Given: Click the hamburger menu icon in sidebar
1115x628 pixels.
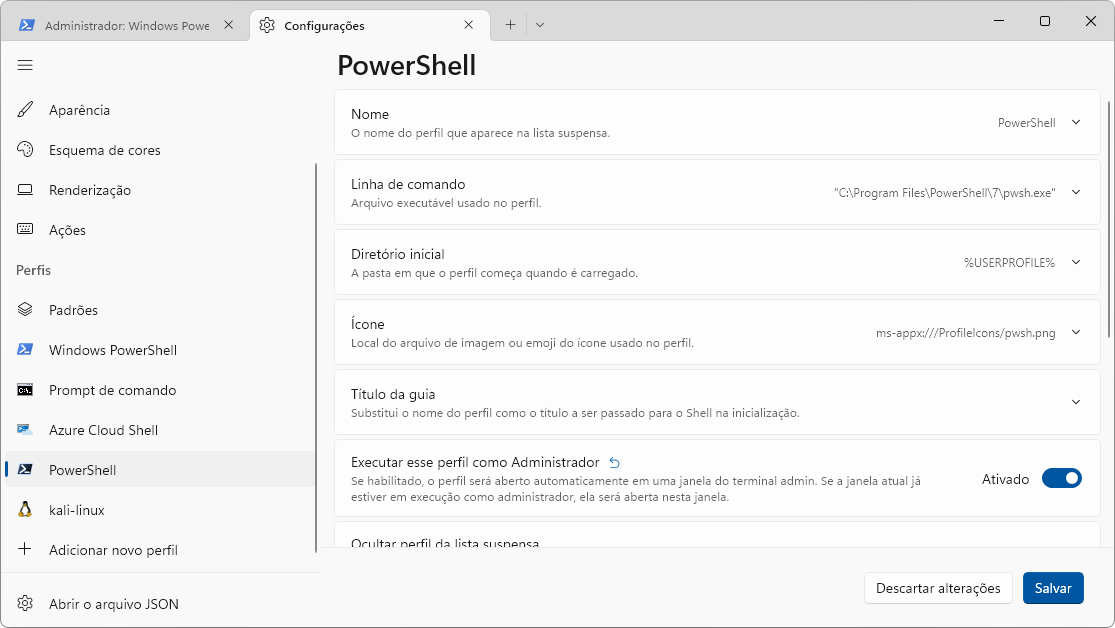Looking at the screenshot, I should coord(25,65).
